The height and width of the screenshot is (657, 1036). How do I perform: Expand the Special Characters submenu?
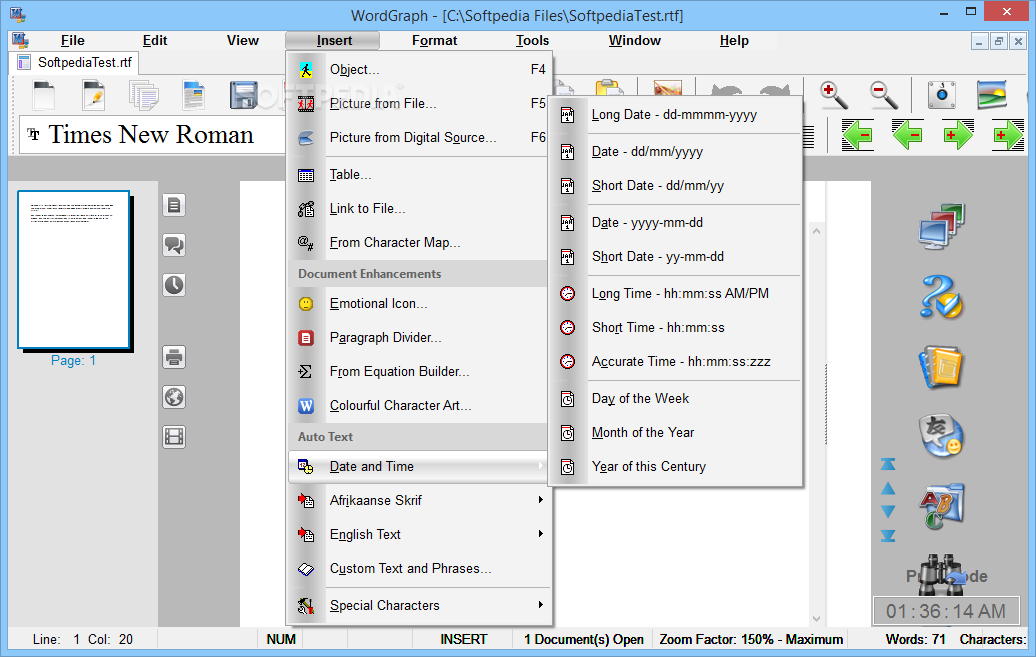point(420,605)
